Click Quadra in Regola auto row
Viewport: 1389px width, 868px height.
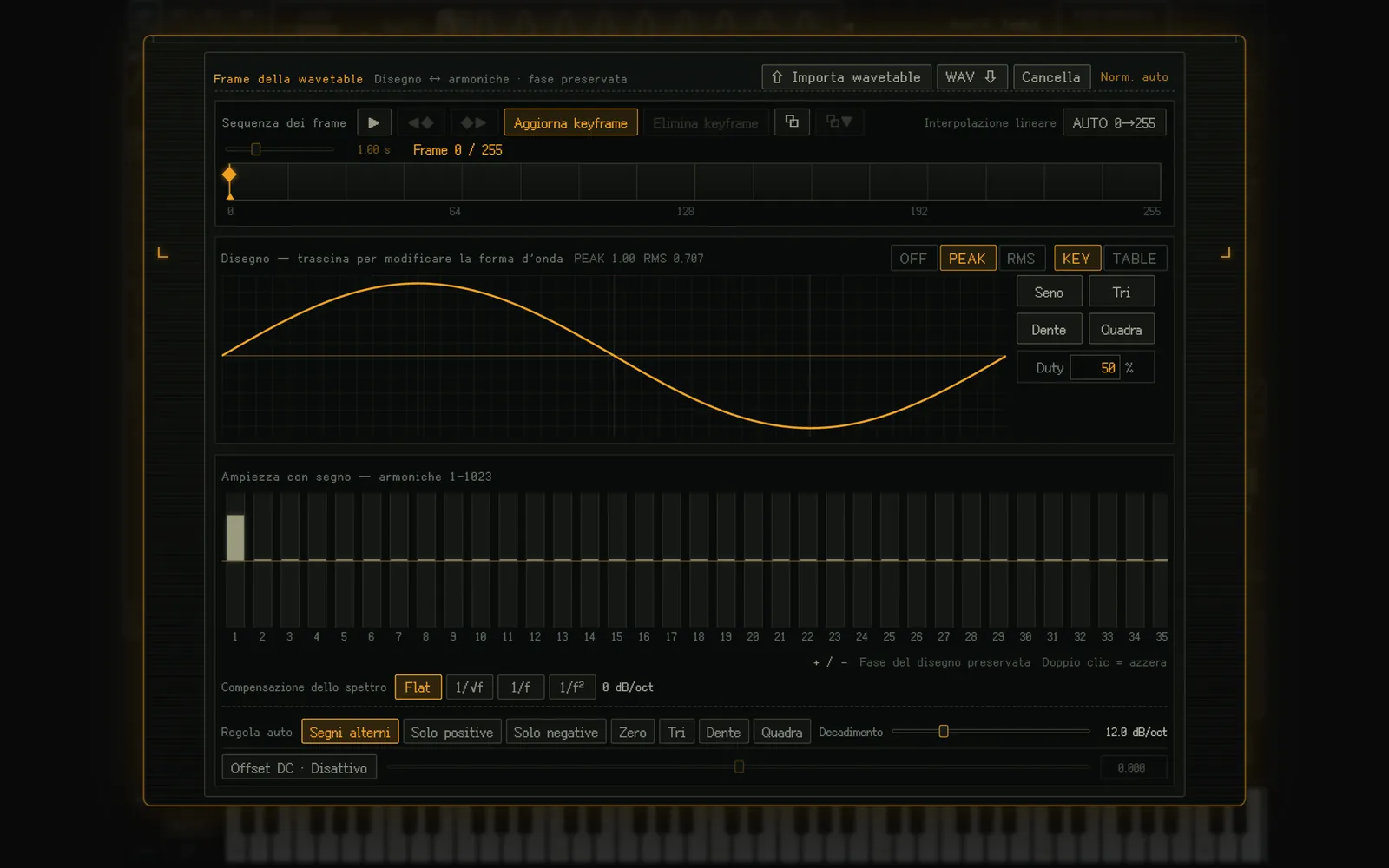(x=782, y=732)
